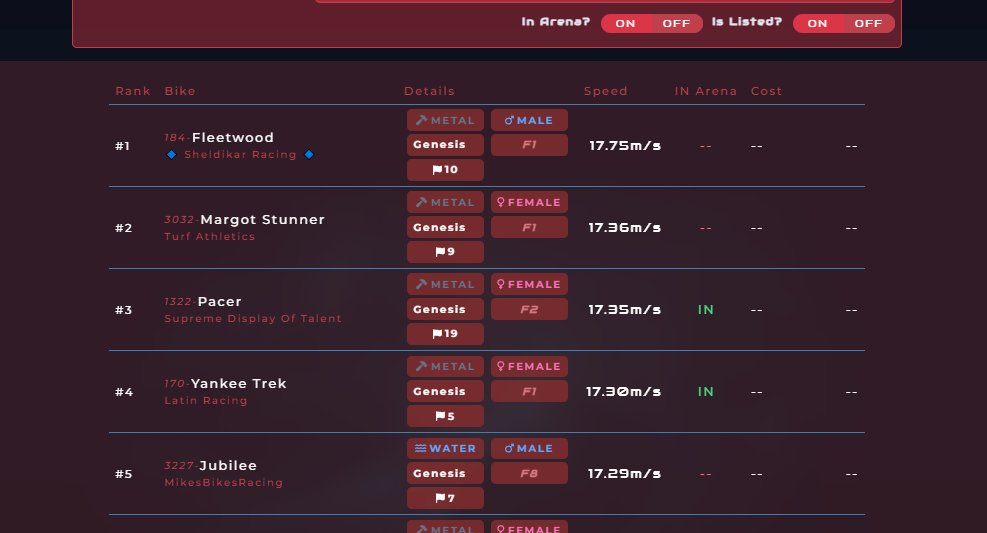Image resolution: width=987 pixels, height=533 pixels.
Task: Open Latin Racing stable link
Action: (x=206, y=400)
